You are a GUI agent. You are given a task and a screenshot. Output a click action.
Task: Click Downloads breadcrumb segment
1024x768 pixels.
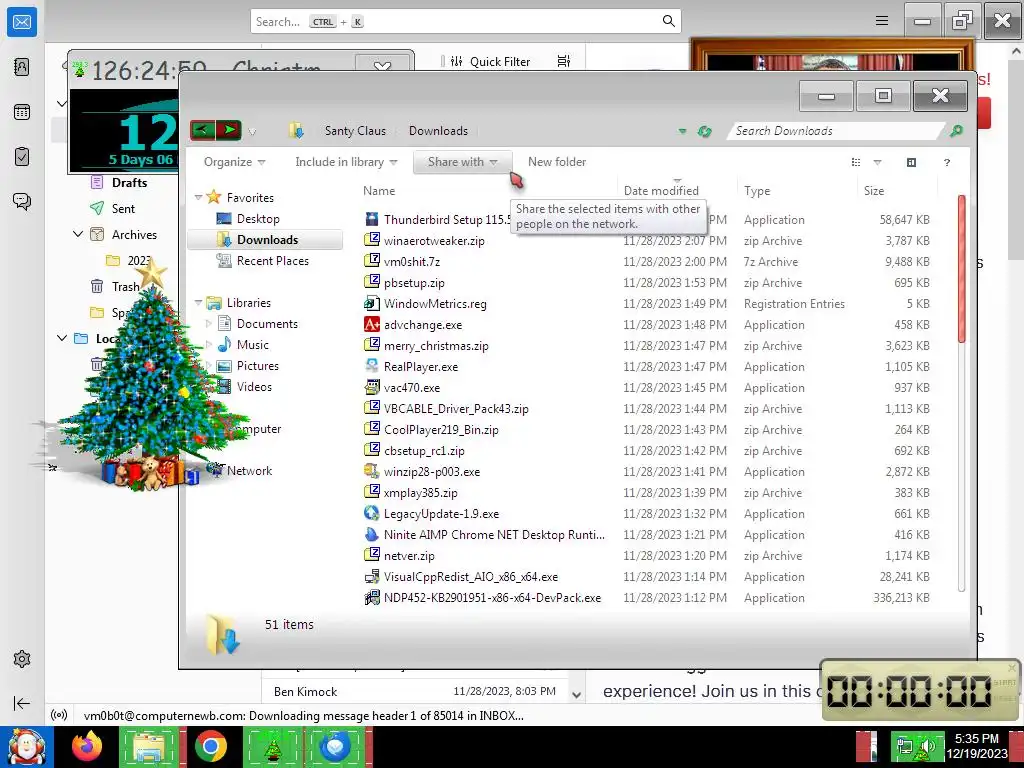[x=438, y=131]
